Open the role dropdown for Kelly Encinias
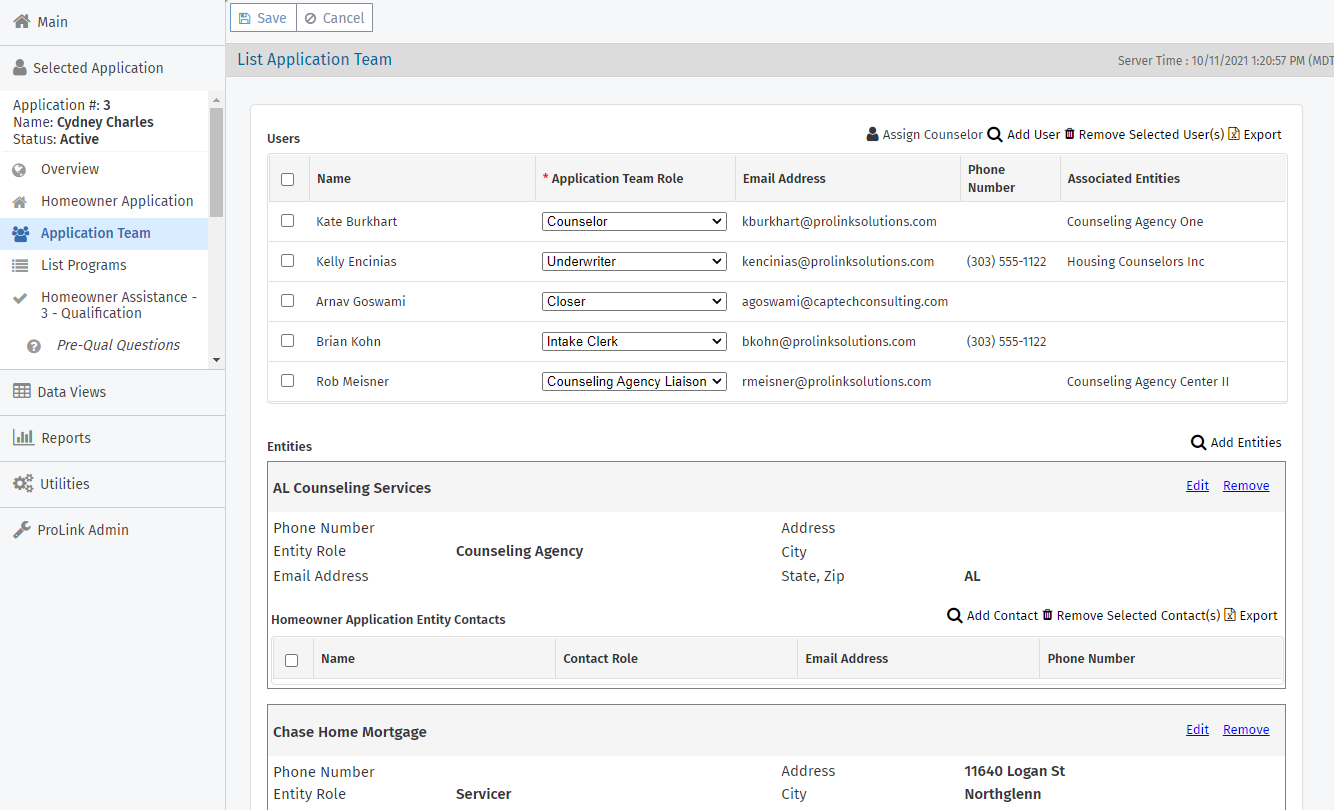The image size is (1334, 810). tap(634, 261)
